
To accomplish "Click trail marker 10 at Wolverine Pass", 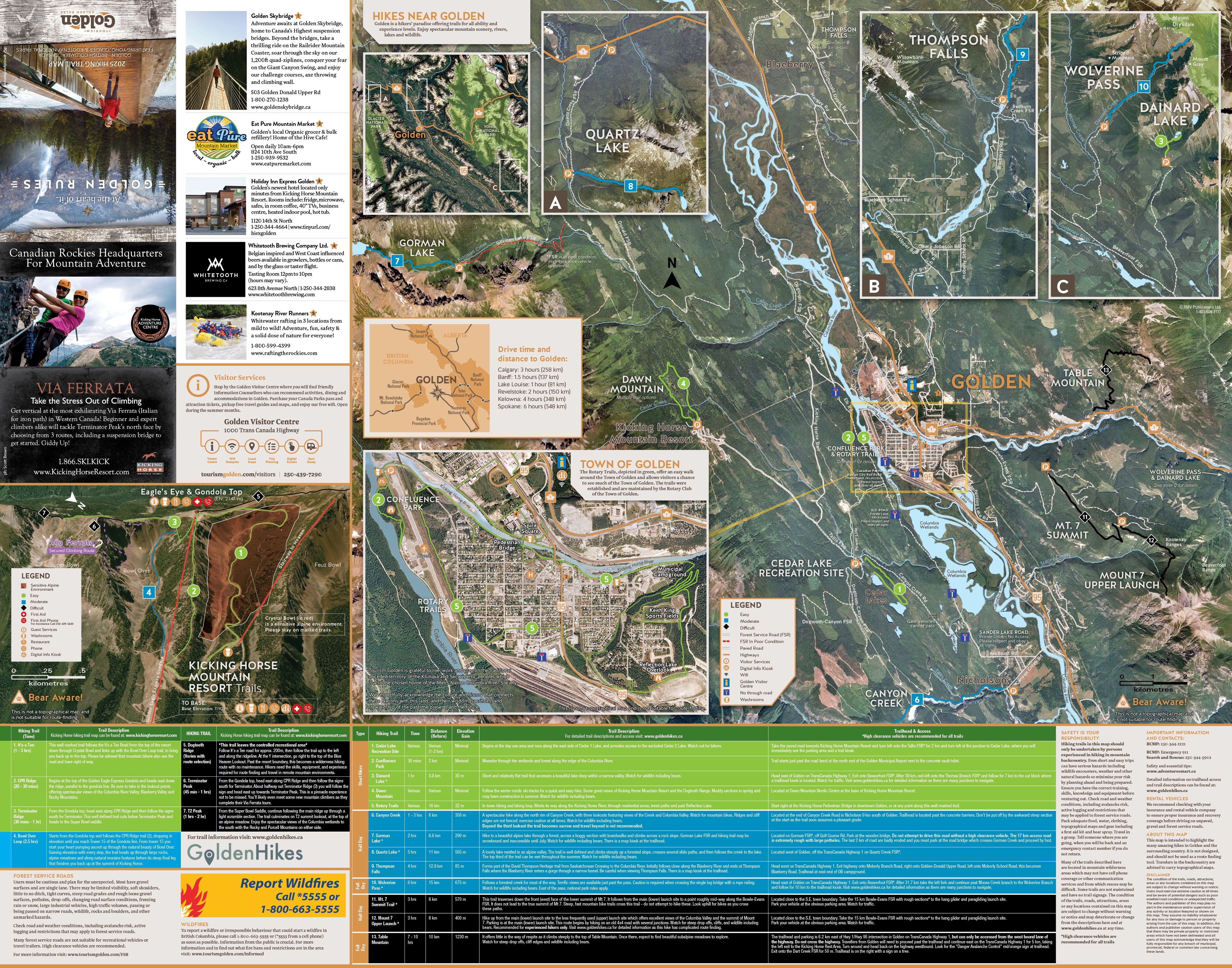I will click(1144, 87).
